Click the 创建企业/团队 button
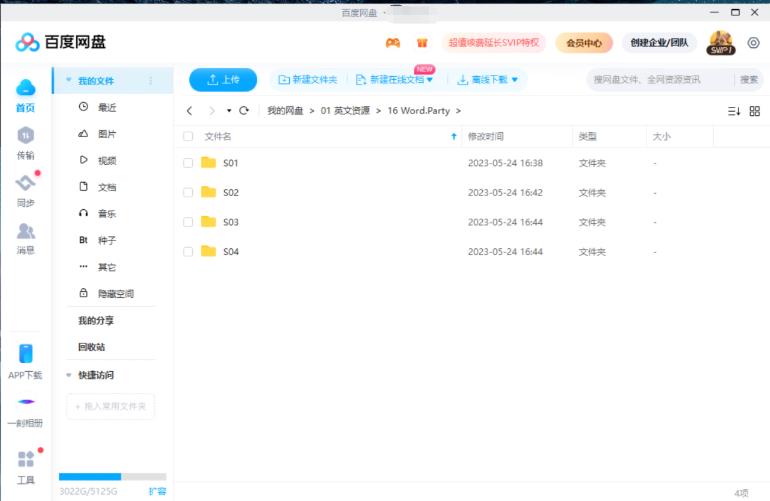770x501 pixels. tap(659, 43)
